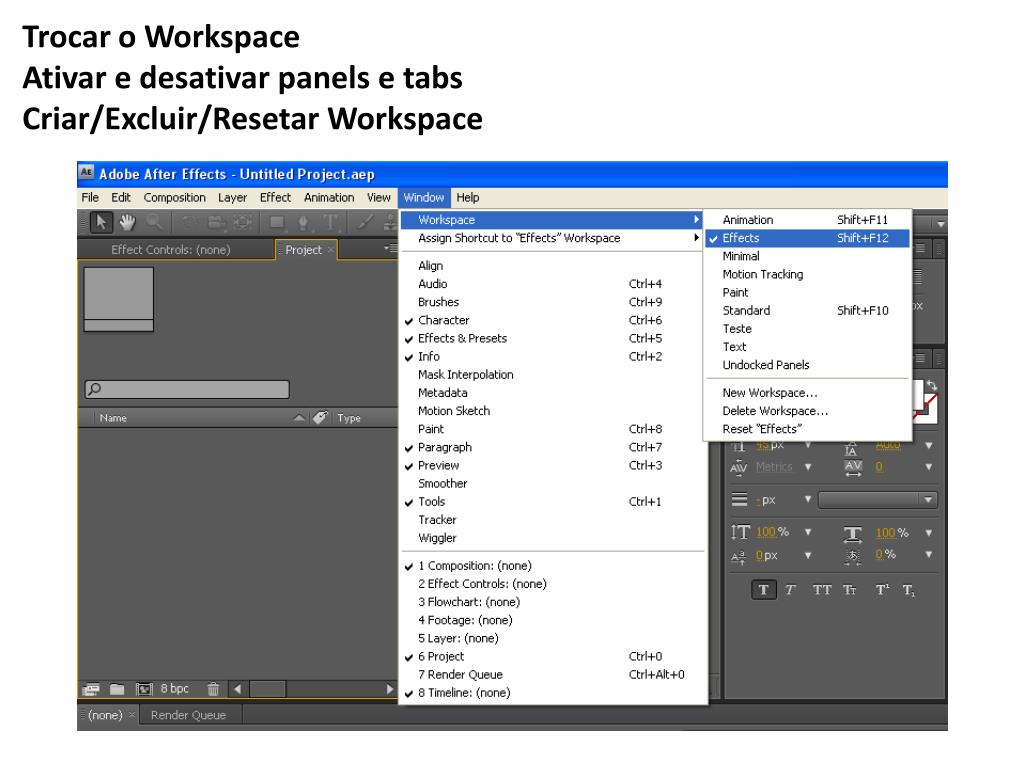Toggle Faux Italic text style
The height and width of the screenshot is (768, 1024).
[790, 590]
